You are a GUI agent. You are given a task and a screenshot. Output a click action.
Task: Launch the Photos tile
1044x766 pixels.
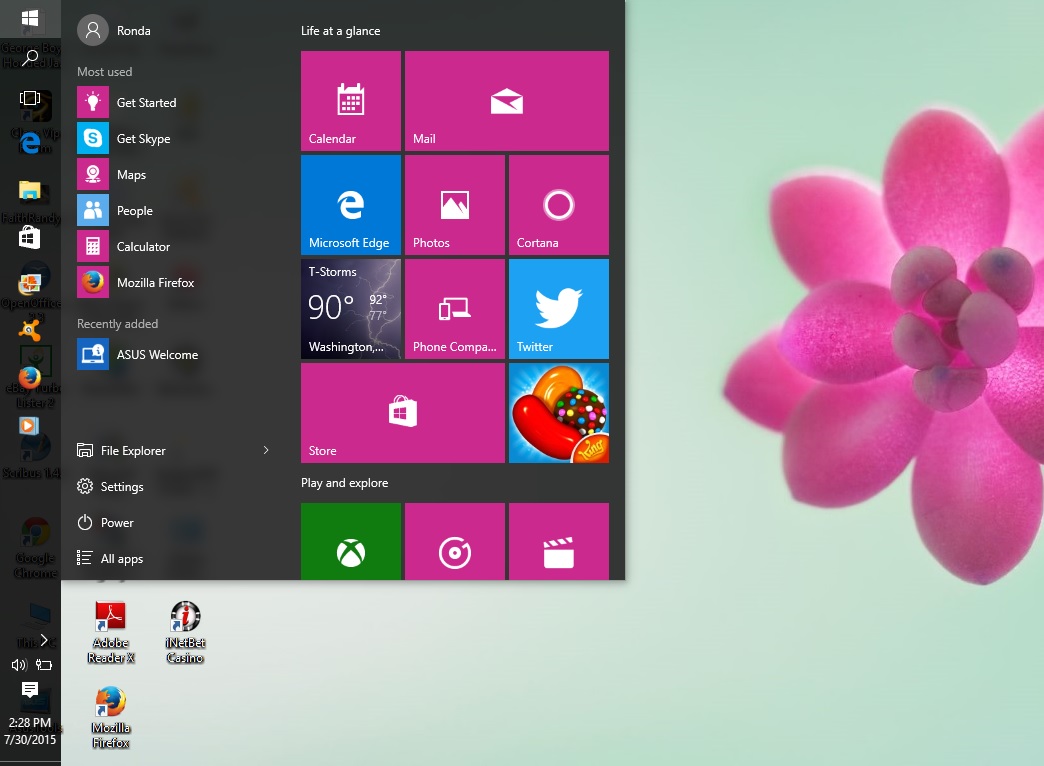pyautogui.click(x=454, y=205)
